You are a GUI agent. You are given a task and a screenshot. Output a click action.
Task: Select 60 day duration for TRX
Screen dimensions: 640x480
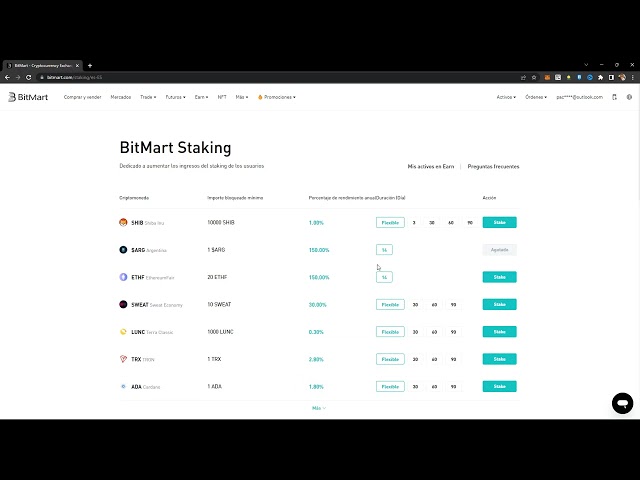[434, 359]
